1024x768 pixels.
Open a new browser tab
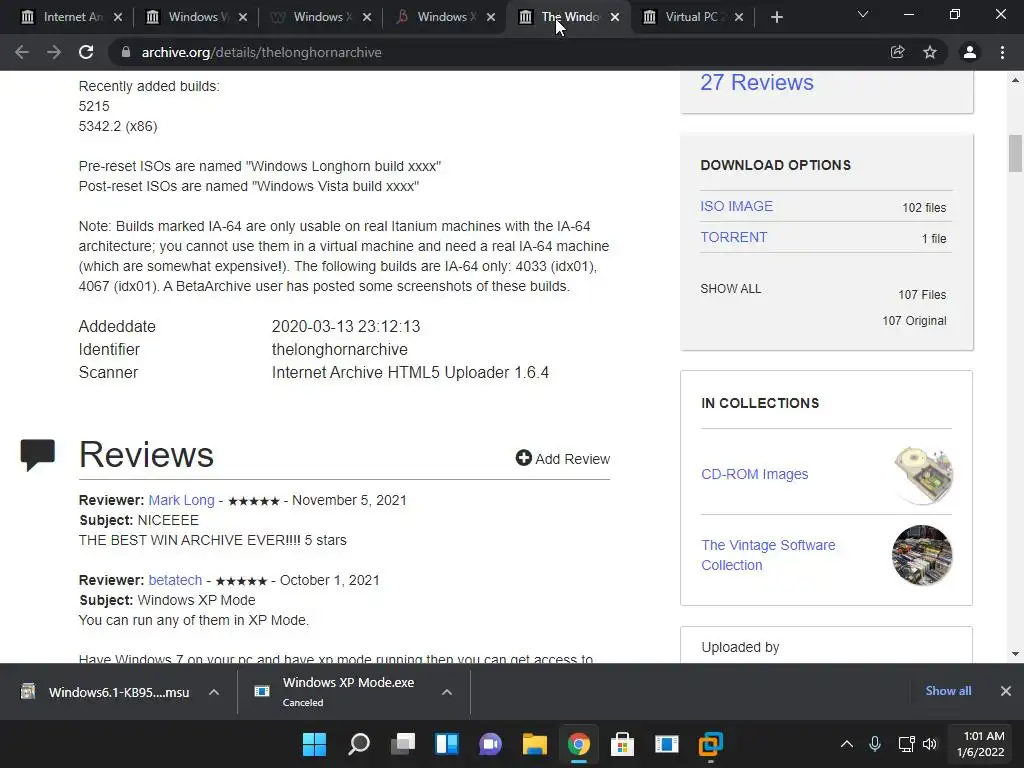[x=776, y=17]
